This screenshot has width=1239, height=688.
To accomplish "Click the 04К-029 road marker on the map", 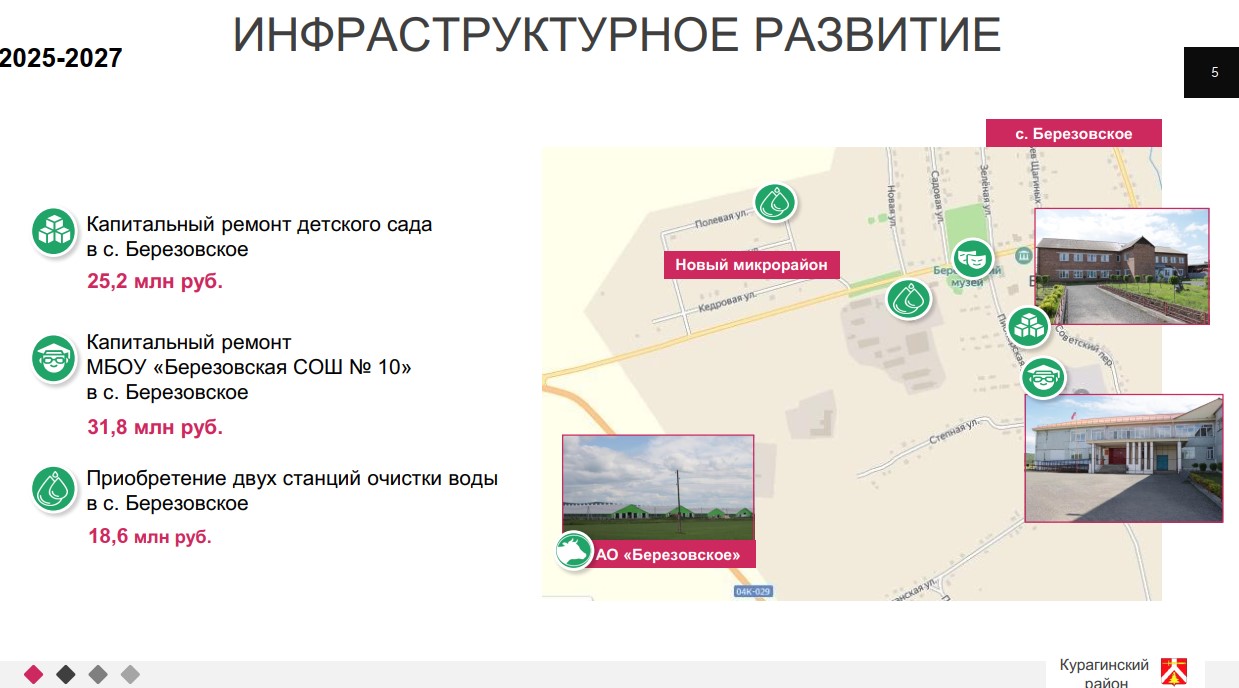I will [753, 591].
